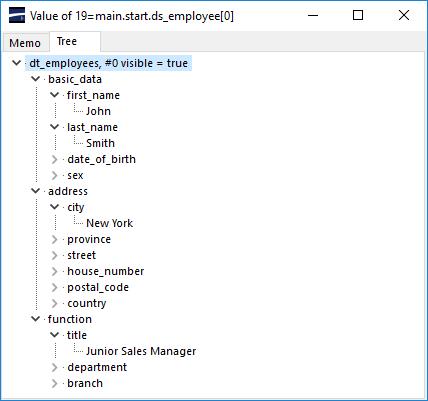Expand the date_of_birth node
Image resolution: width=428 pixels, height=401 pixels.
pyautogui.click(x=55, y=159)
